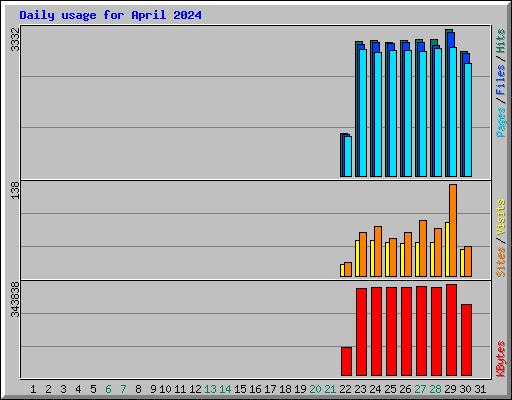Click day 26 on the date axis
This screenshot has height=400, width=512.
pos(405,389)
